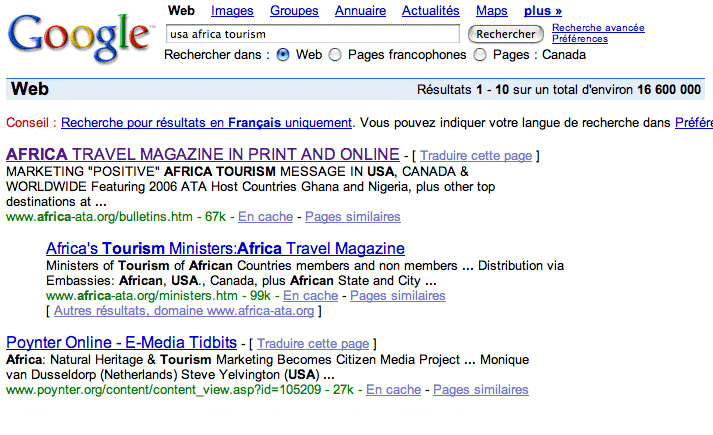Image resolution: width=713 pixels, height=435 pixels.
Task: Go to the Actualités tab
Action: click(x=431, y=11)
